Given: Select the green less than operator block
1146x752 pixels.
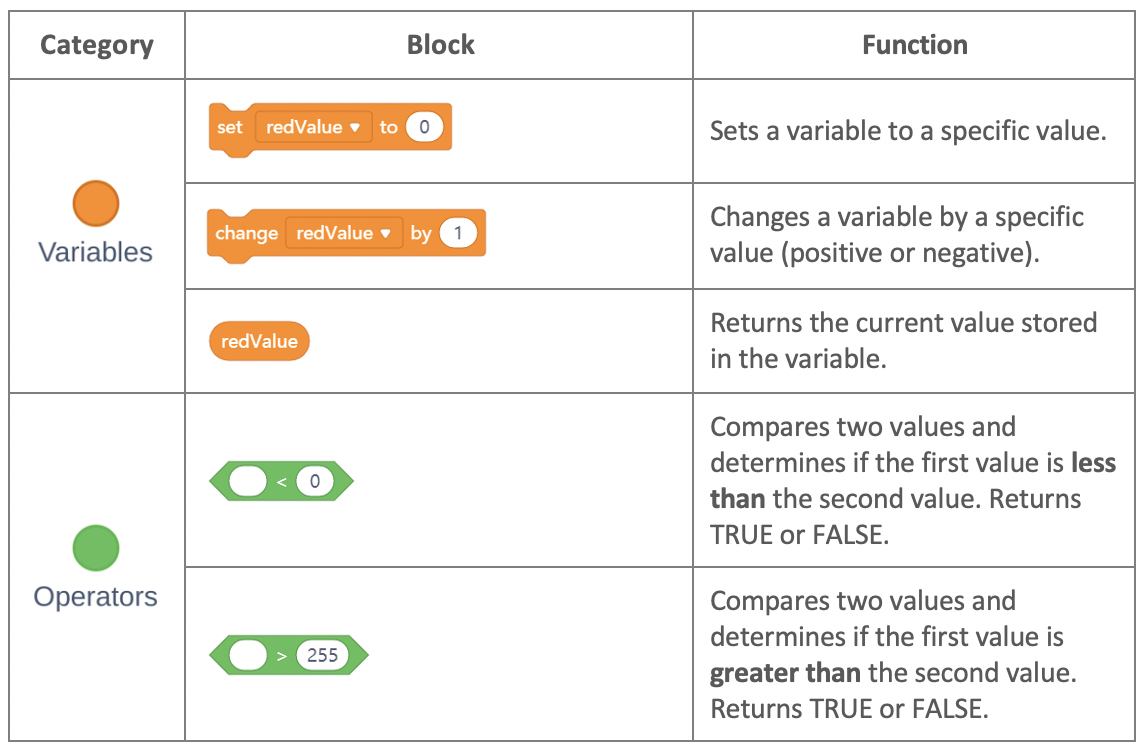Looking at the screenshot, I should [281, 481].
